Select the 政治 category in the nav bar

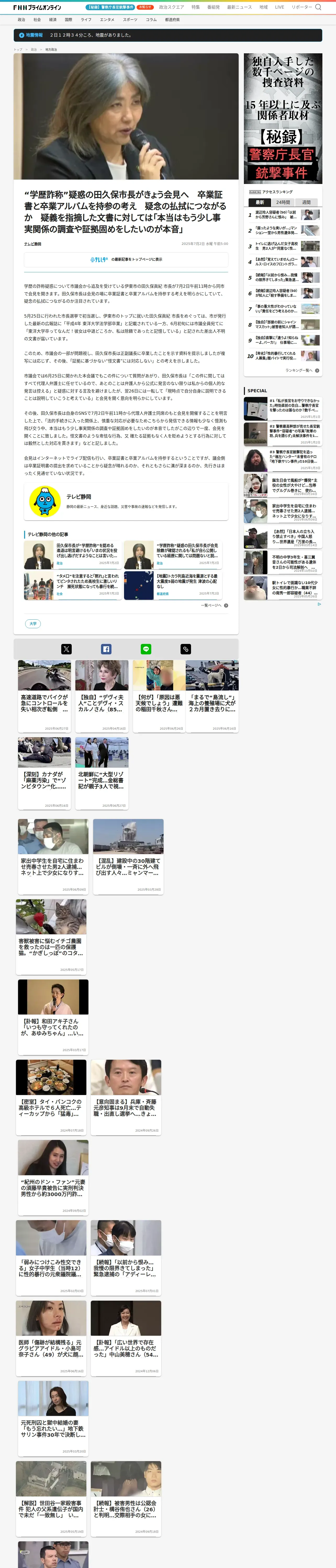coord(21,20)
